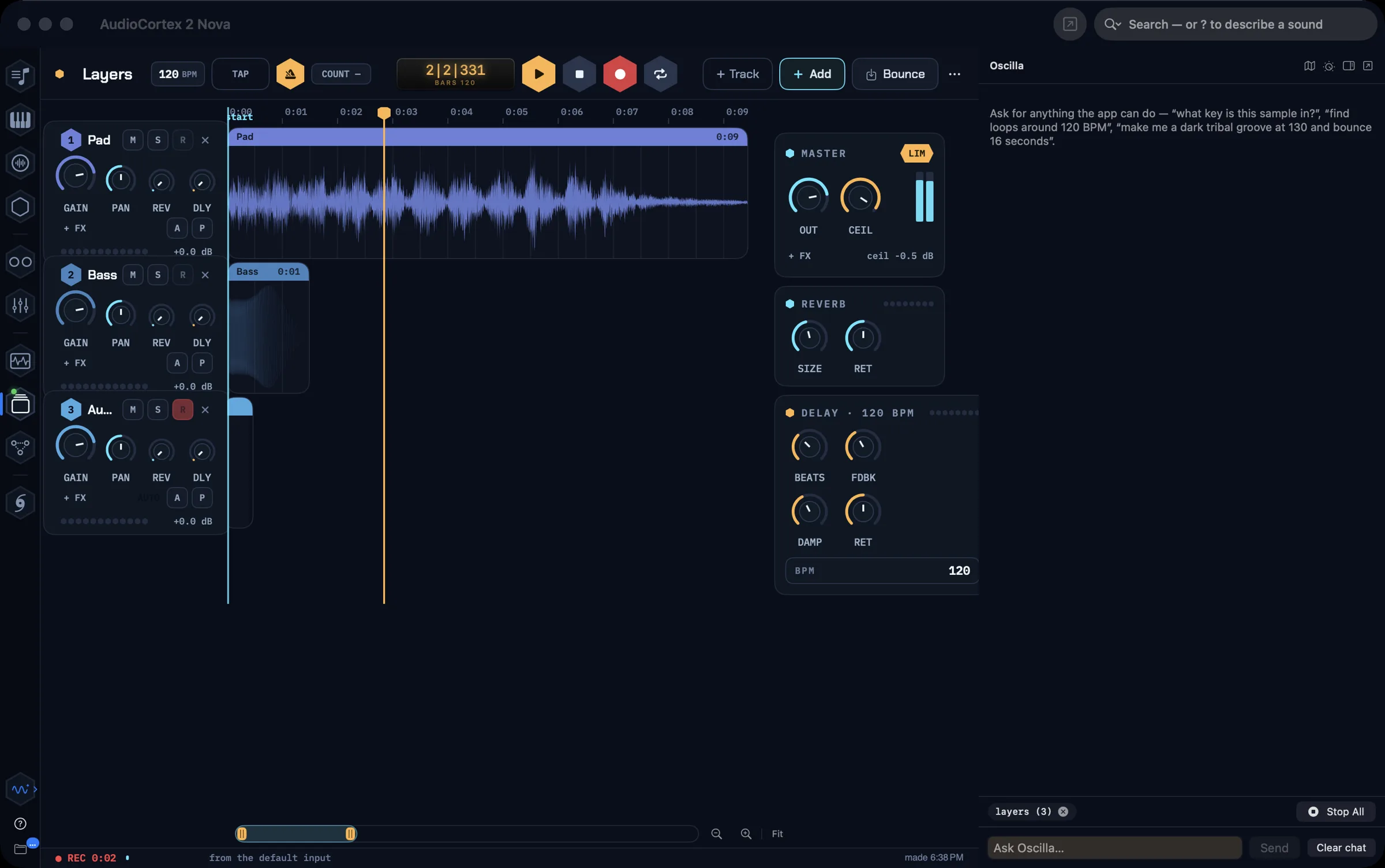Image resolution: width=1385 pixels, height=868 pixels.
Task: Click the pop-out icon beside search bar
Action: [x=1070, y=24]
